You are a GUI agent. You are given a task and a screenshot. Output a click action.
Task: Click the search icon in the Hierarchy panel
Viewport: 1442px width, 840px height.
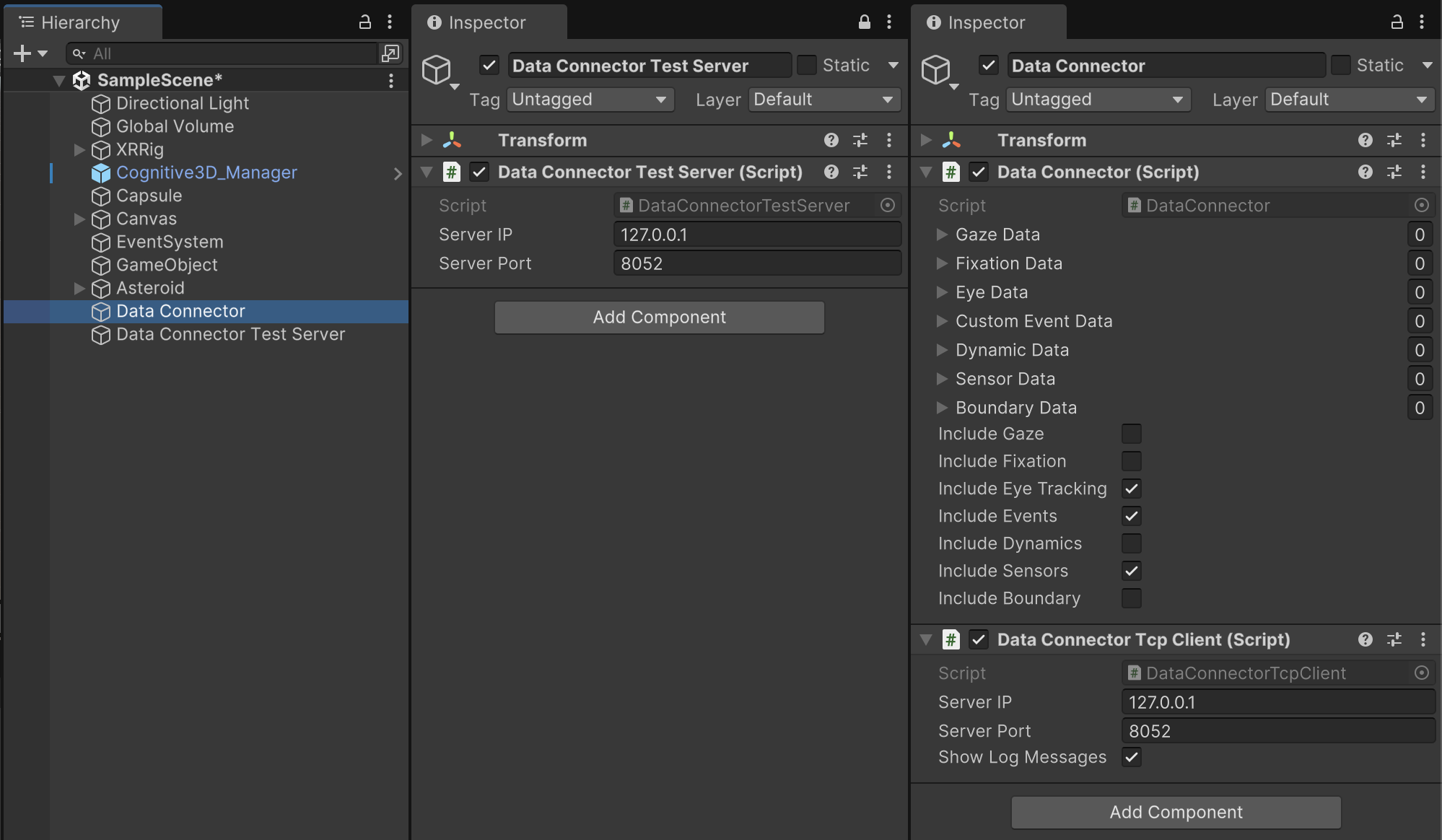point(78,53)
